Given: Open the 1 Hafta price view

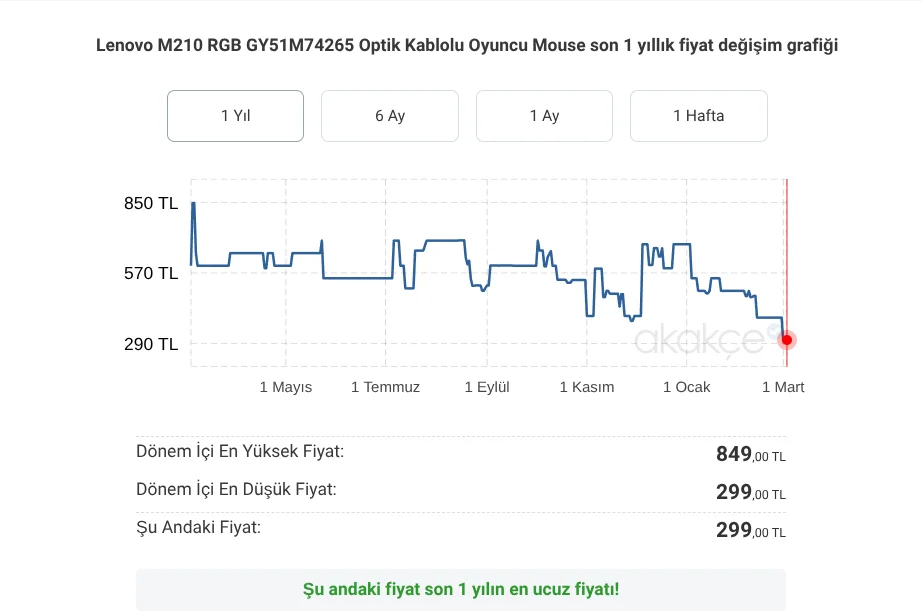Looking at the screenshot, I should tap(698, 116).
